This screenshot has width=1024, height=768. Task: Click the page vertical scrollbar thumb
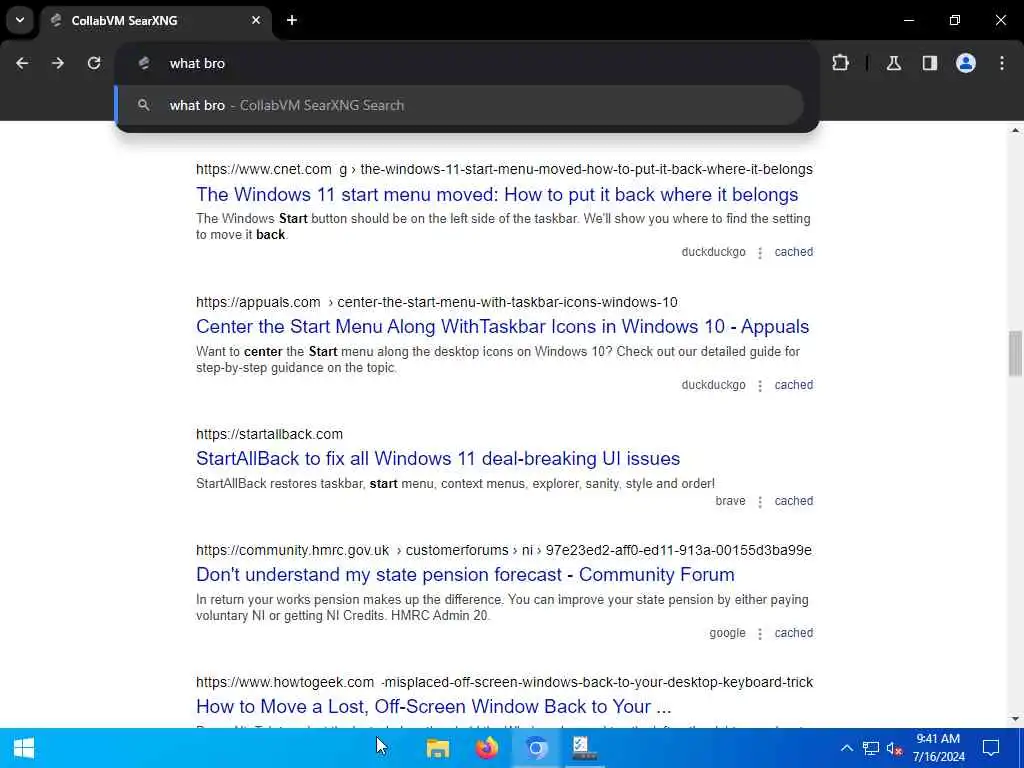(x=1015, y=354)
